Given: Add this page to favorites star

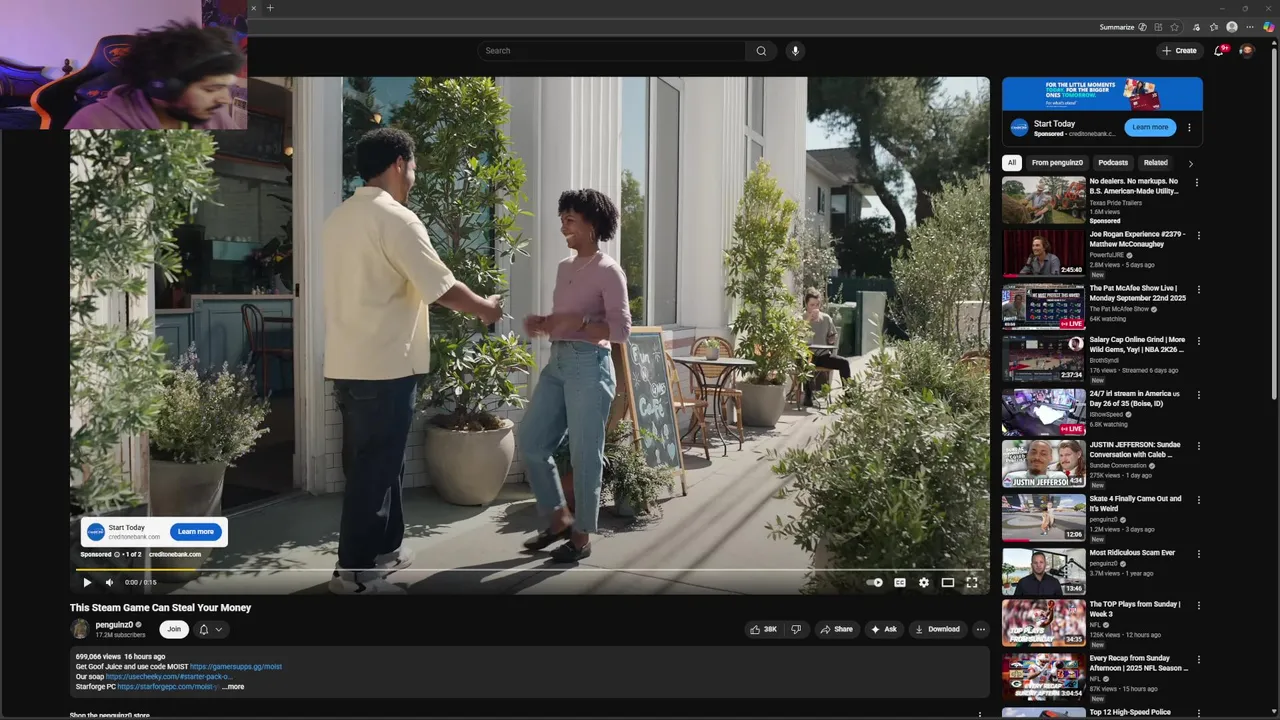Looking at the screenshot, I should tap(1175, 27).
